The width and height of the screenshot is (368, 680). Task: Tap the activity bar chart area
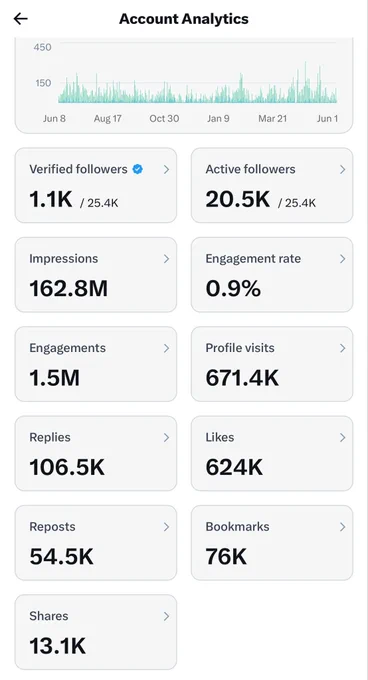click(197, 82)
